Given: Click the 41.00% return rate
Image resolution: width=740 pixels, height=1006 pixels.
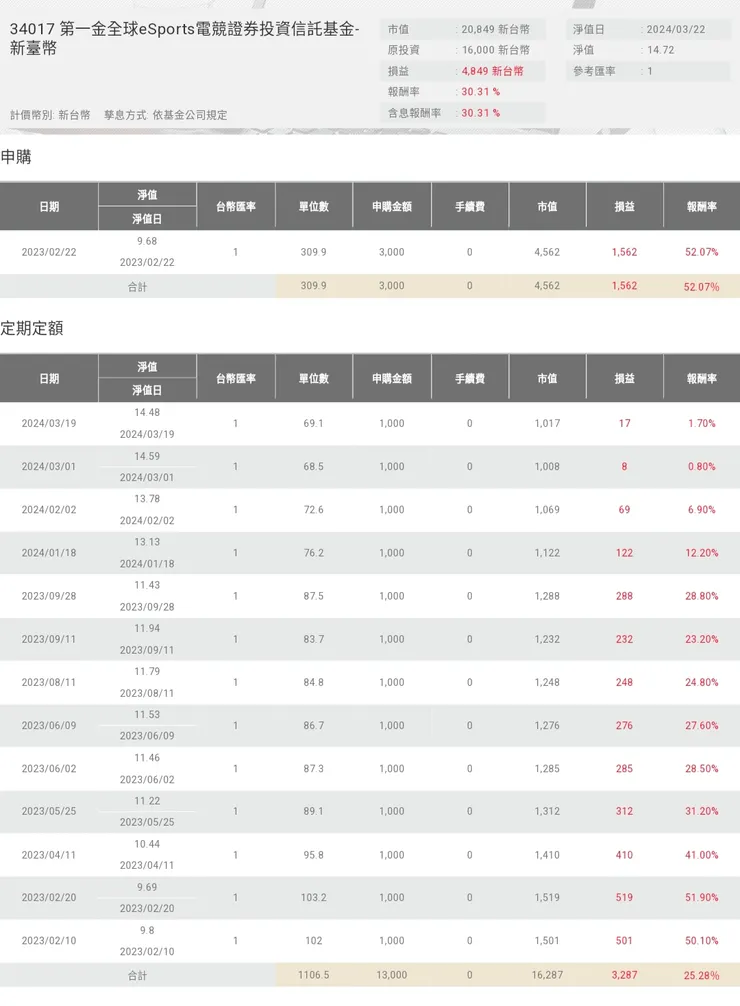Looking at the screenshot, I should 701,855.
